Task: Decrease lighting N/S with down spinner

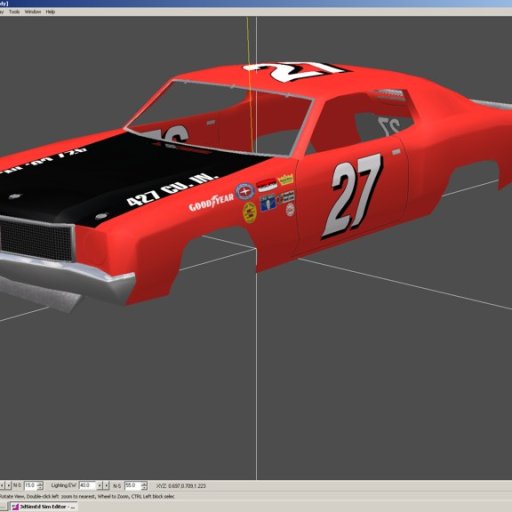Action: [144, 488]
